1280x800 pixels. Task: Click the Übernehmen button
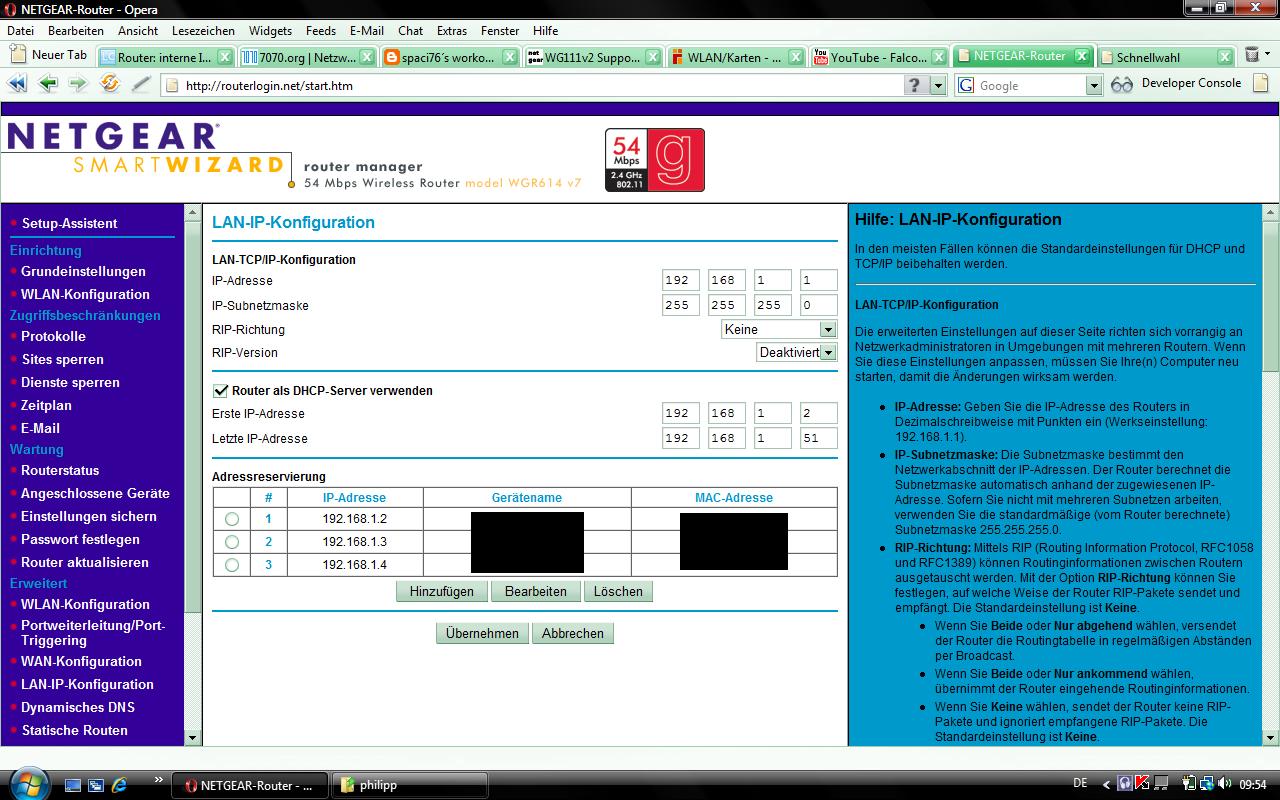[x=482, y=633]
